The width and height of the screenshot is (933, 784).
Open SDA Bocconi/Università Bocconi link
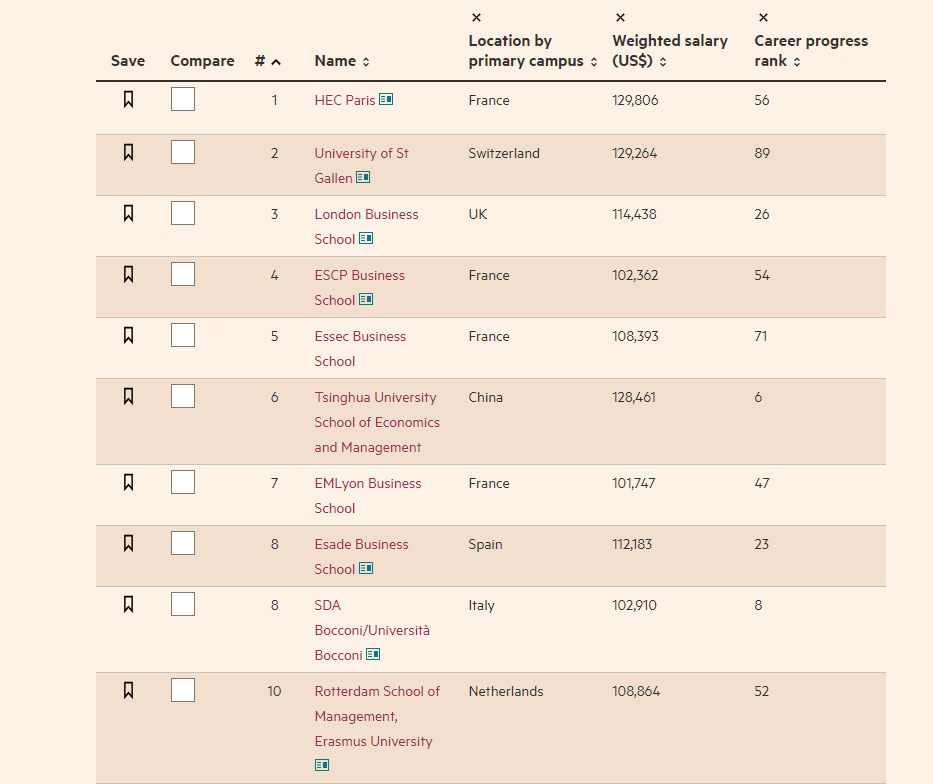372,630
